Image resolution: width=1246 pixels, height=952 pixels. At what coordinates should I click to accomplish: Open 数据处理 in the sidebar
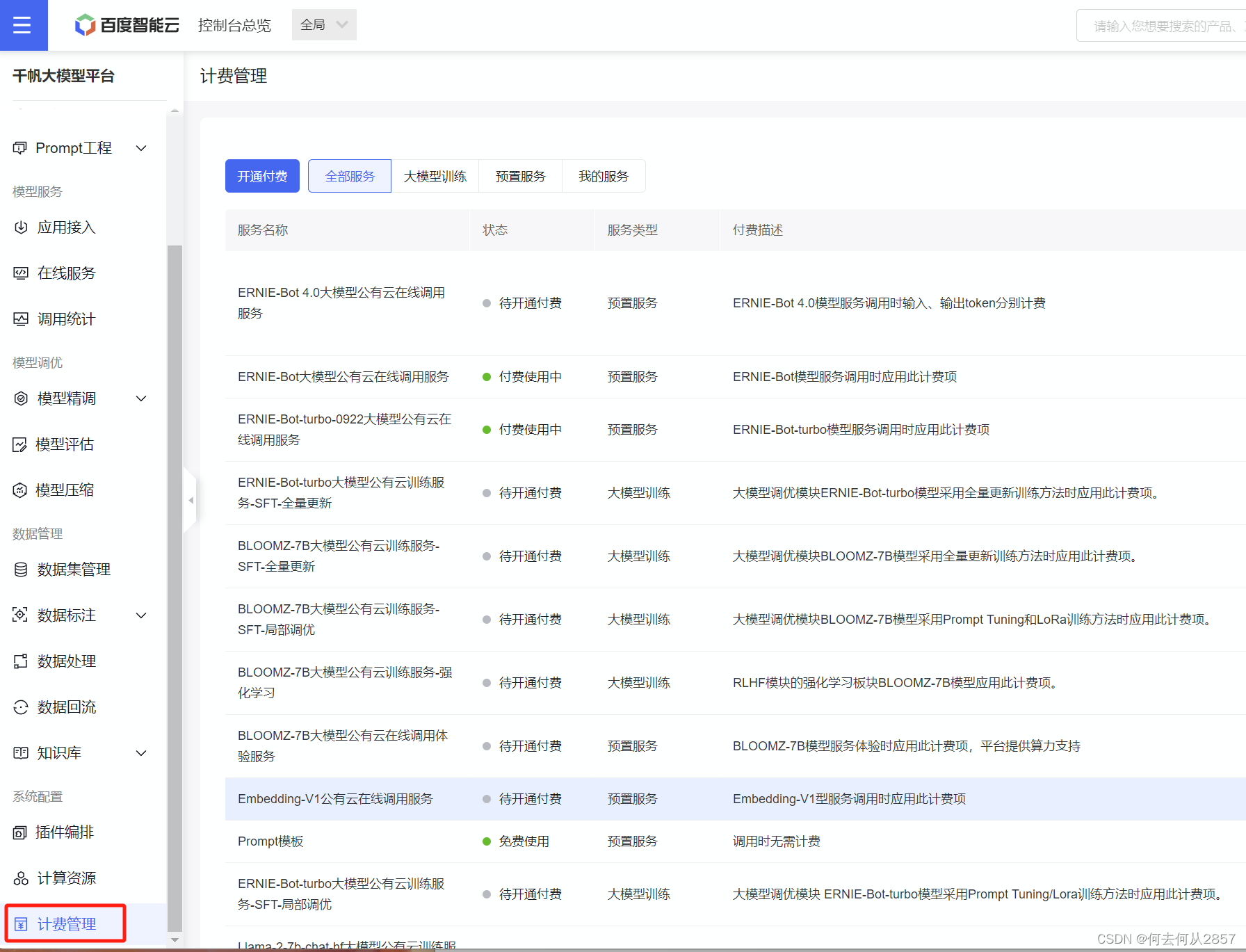click(x=67, y=661)
